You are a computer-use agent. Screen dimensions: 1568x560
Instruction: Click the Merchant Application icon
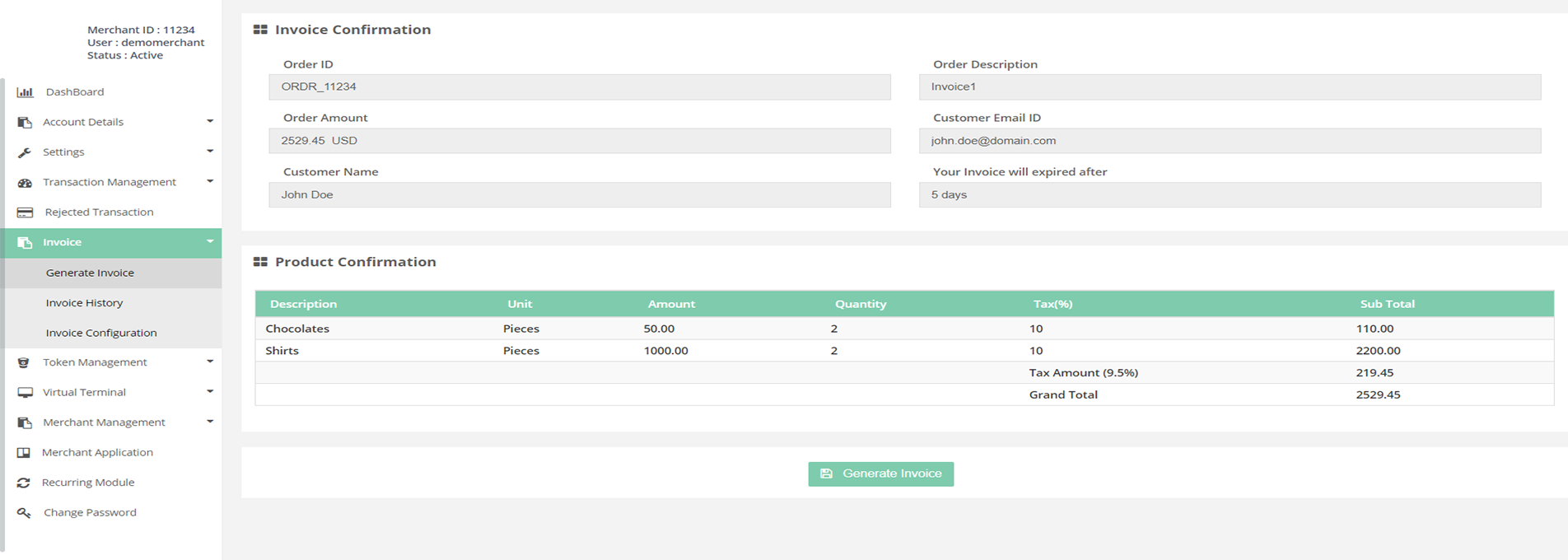pos(24,453)
